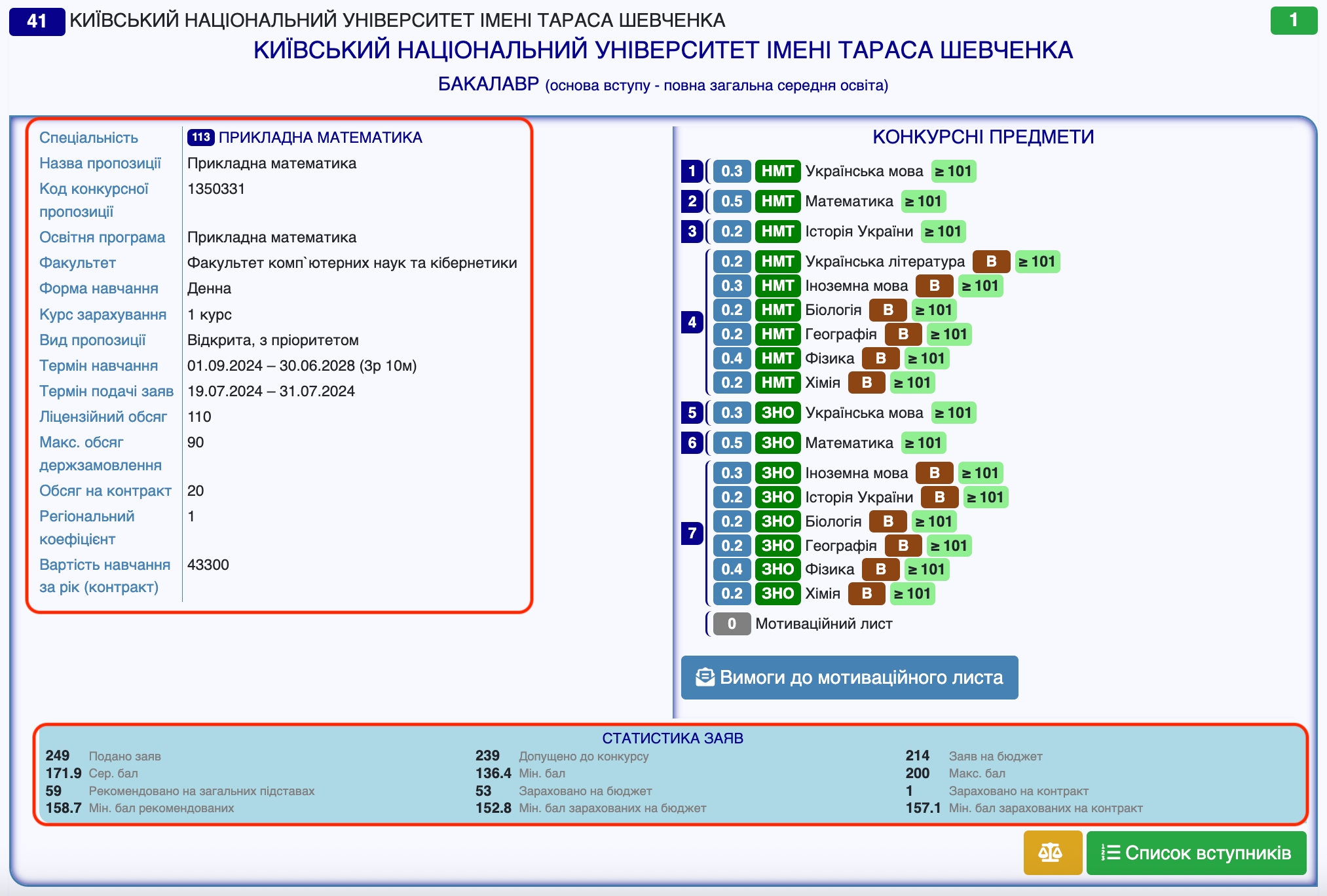The image size is (1327, 896).
Task: Click ≥101 badge for ЗНО Хімія
Action: (913, 593)
